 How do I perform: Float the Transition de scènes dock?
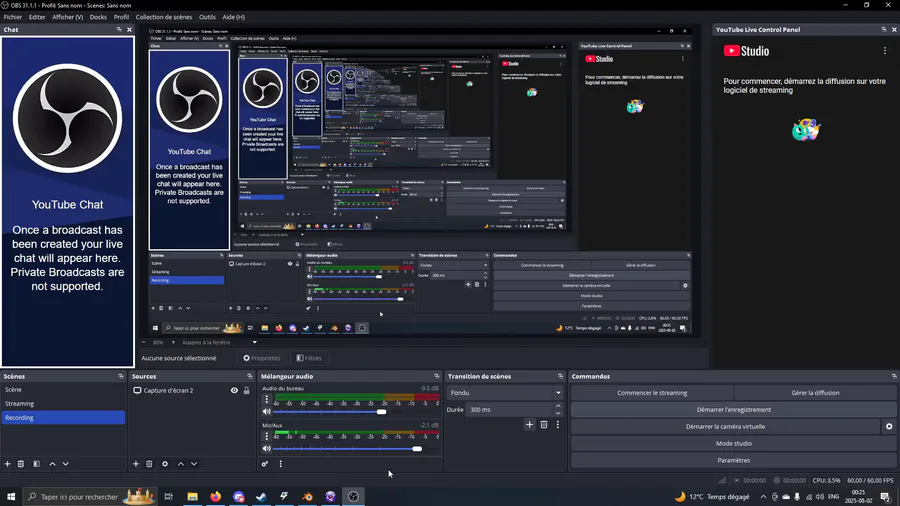click(560, 376)
